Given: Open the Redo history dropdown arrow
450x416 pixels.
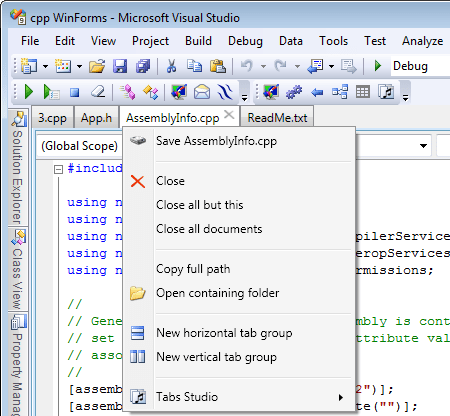Looking at the screenshot, I should pos(297,66).
